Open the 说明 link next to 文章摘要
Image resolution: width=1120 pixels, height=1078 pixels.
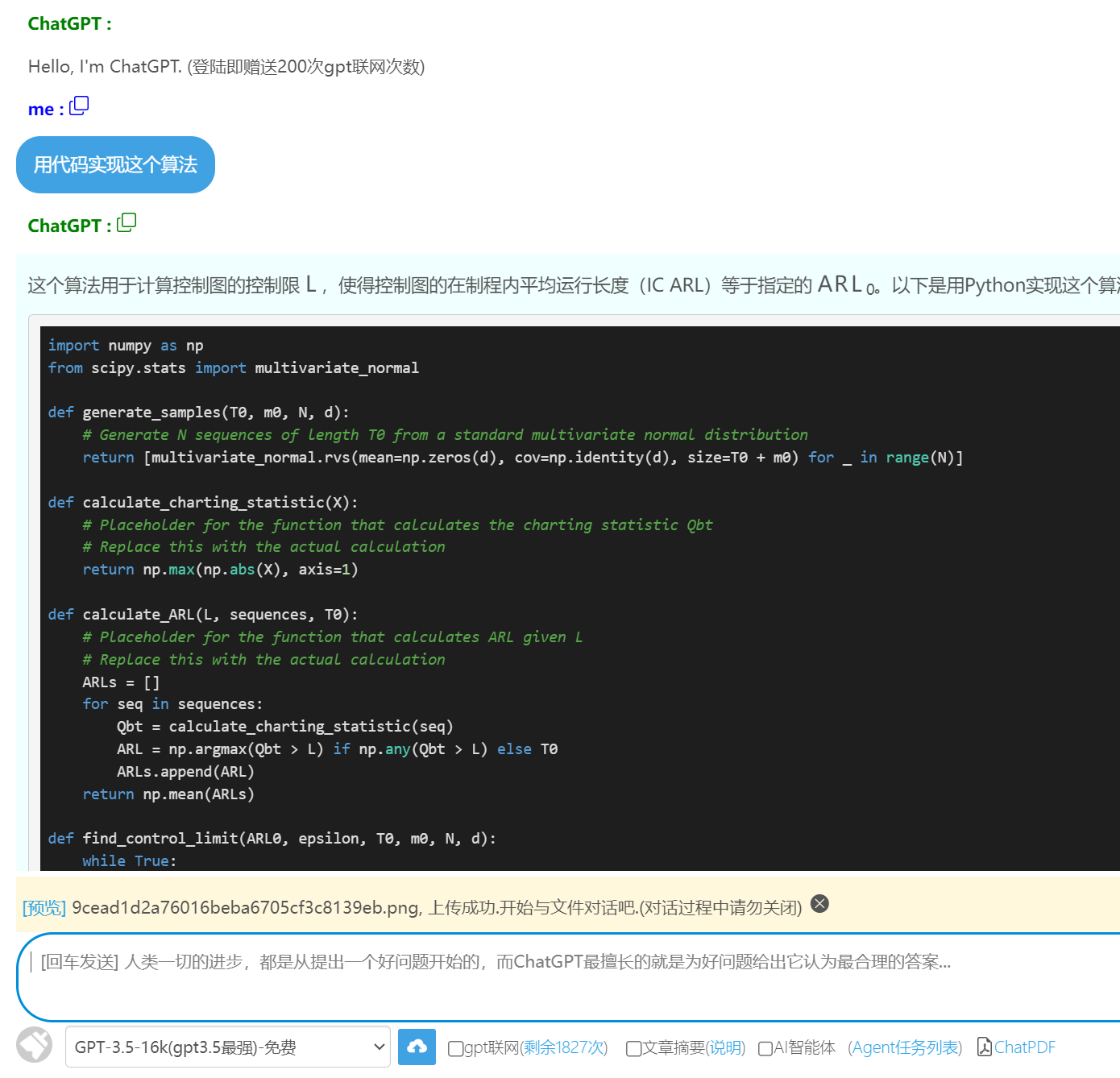[x=727, y=1047]
